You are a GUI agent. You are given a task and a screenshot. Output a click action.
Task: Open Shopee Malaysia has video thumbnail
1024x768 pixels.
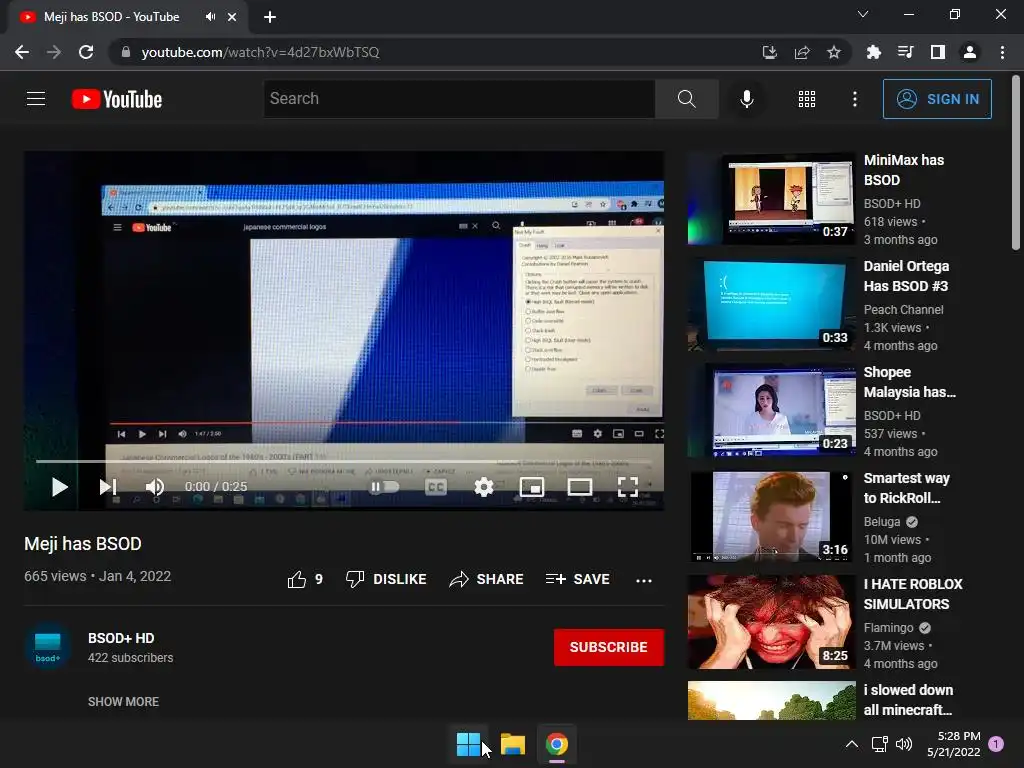tap(771, 411)
